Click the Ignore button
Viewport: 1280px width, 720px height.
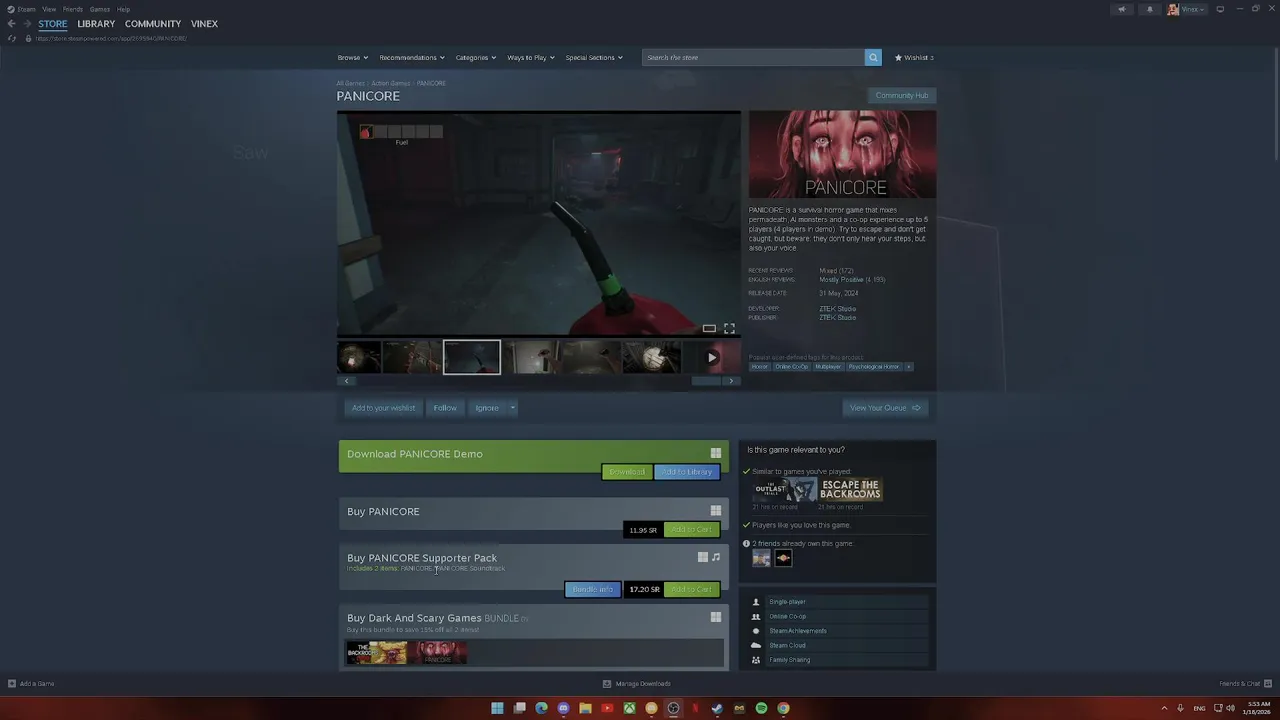[487, 408]
